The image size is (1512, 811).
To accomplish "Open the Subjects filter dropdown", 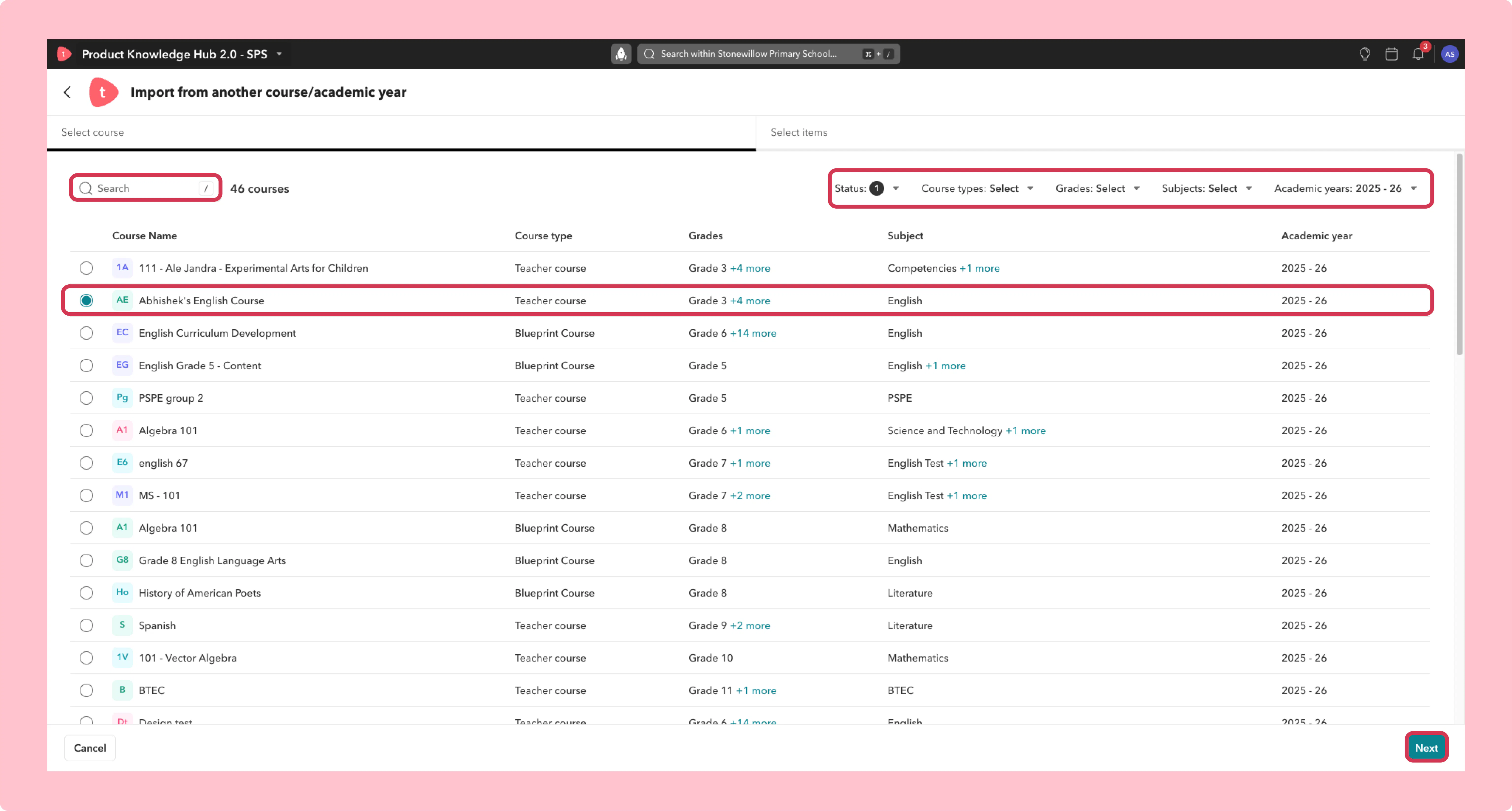I will click(1207, 188).
